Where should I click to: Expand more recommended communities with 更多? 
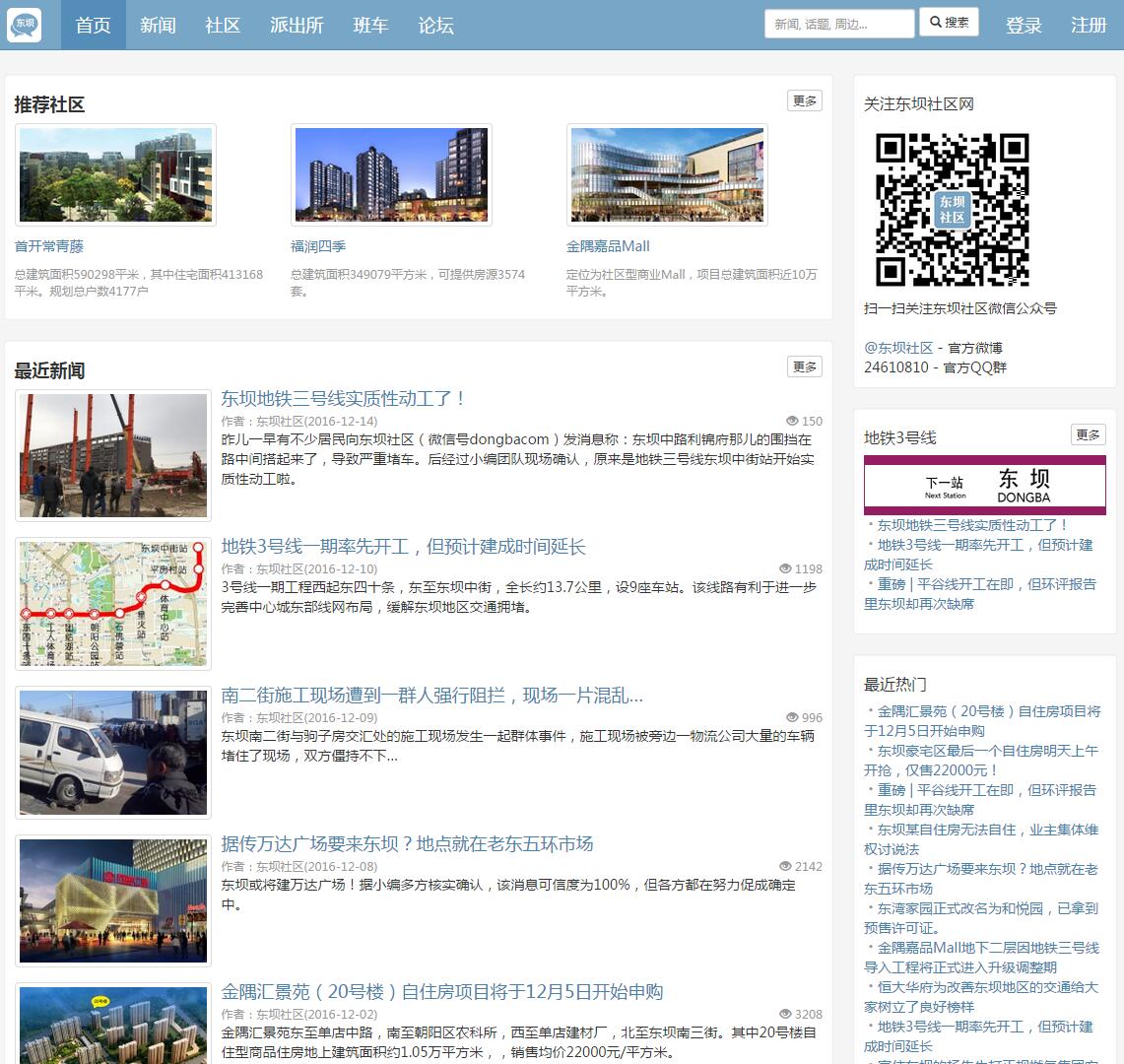click(x=804, y=100)
